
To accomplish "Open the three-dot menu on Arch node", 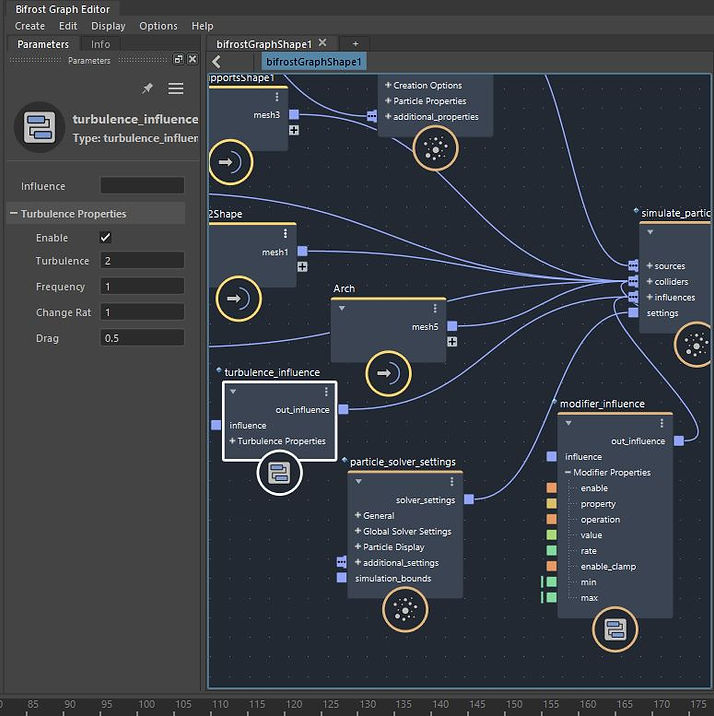I will tap(435, 309).
